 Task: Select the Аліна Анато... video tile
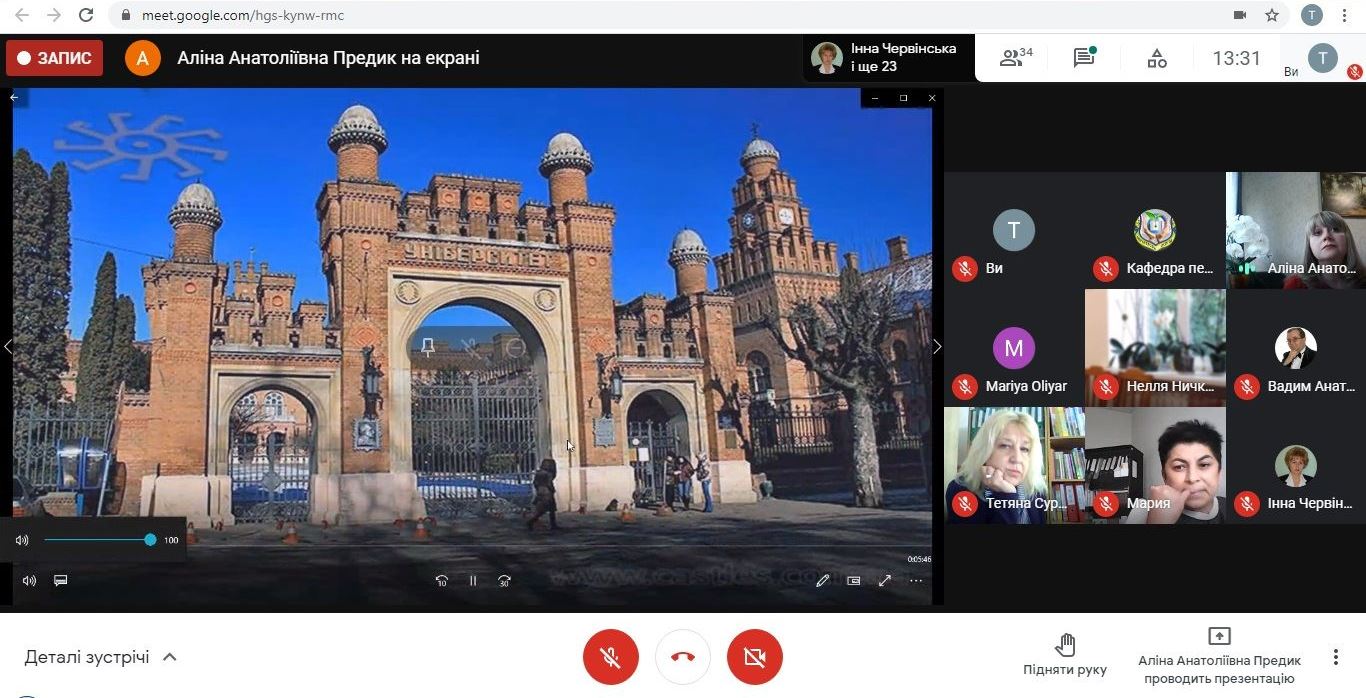(x=1296, y=231)
